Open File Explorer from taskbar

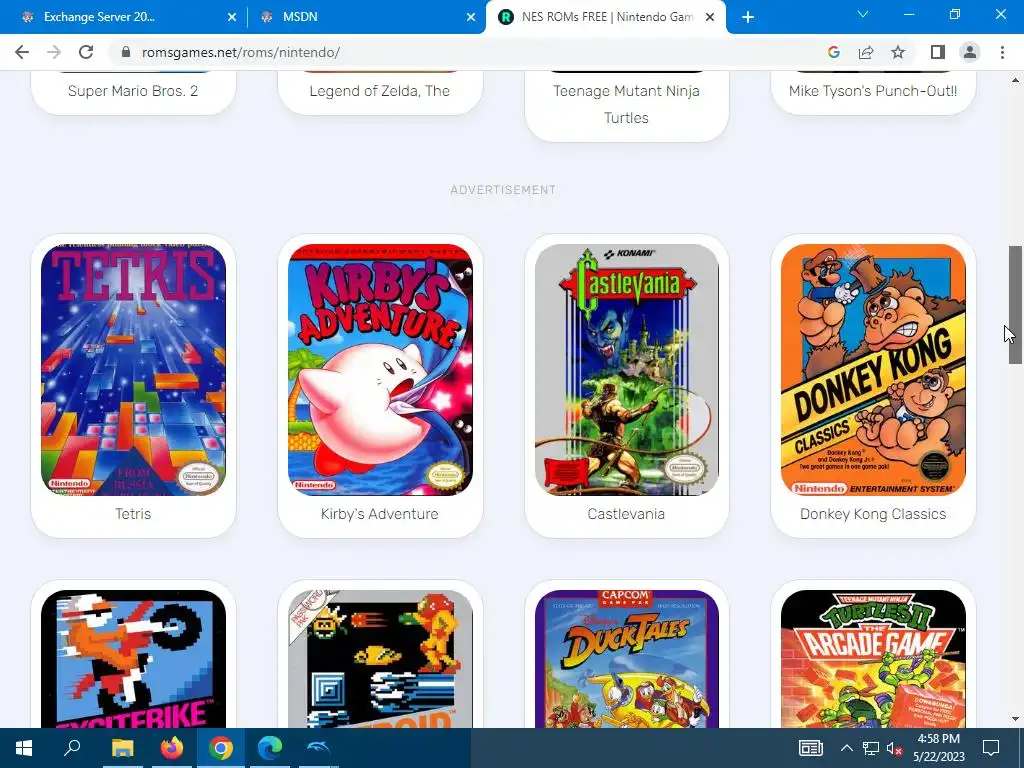[x=122, y=748]
